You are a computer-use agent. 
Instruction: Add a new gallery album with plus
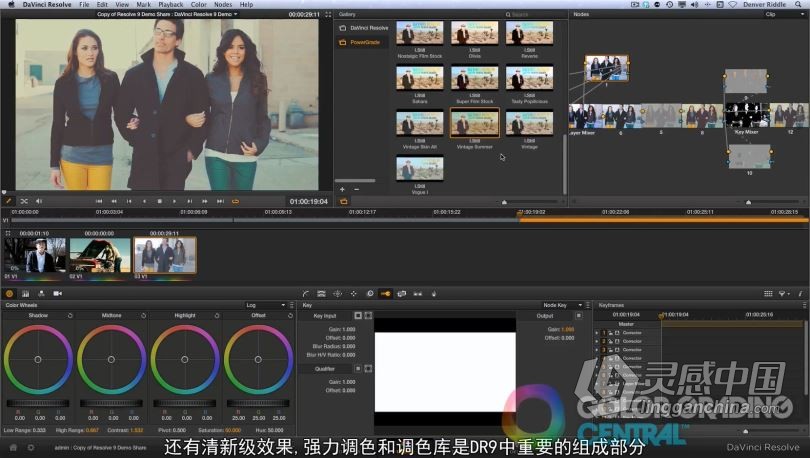(342, 189)
